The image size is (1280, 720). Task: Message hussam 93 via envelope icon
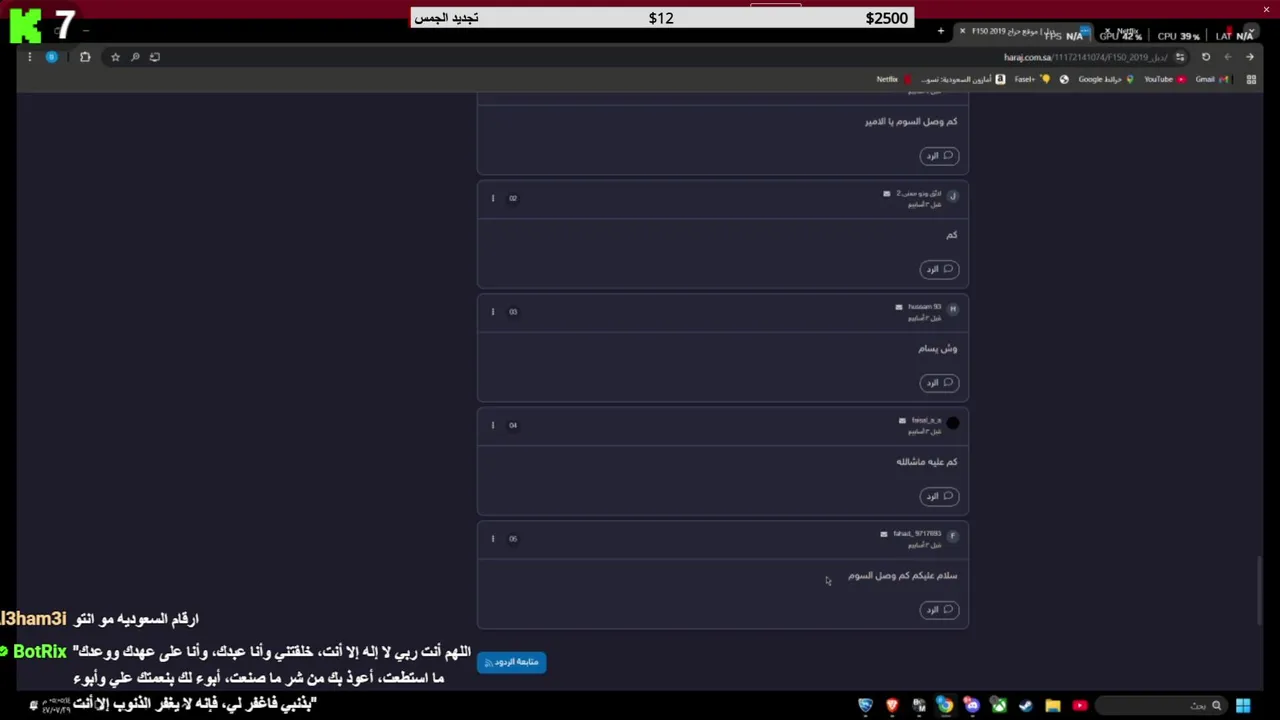(899, 307)
